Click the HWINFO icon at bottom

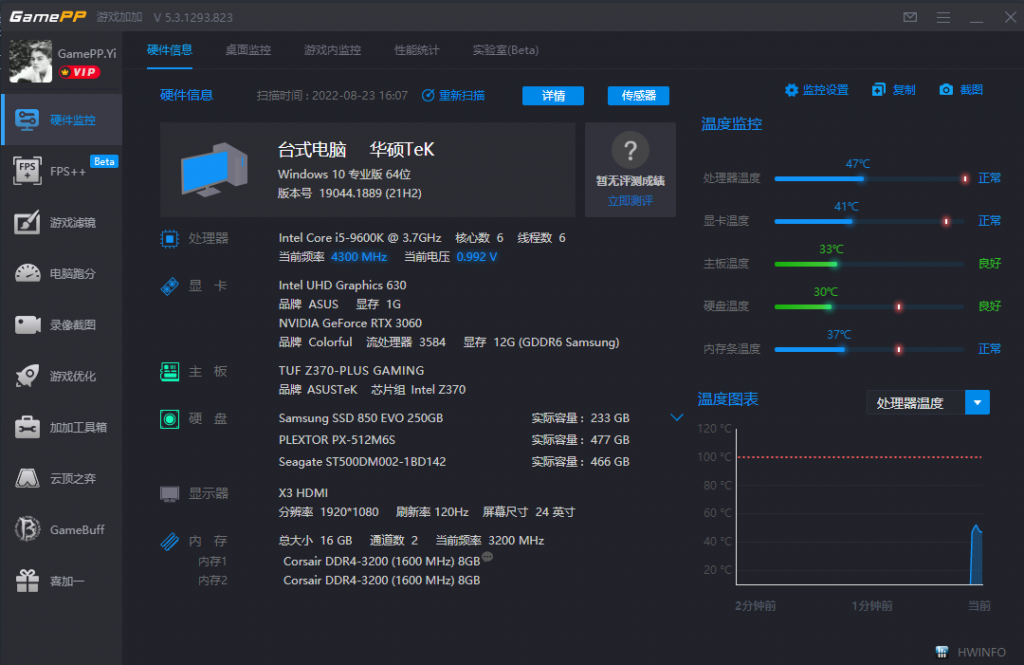(x=942, y=652)
